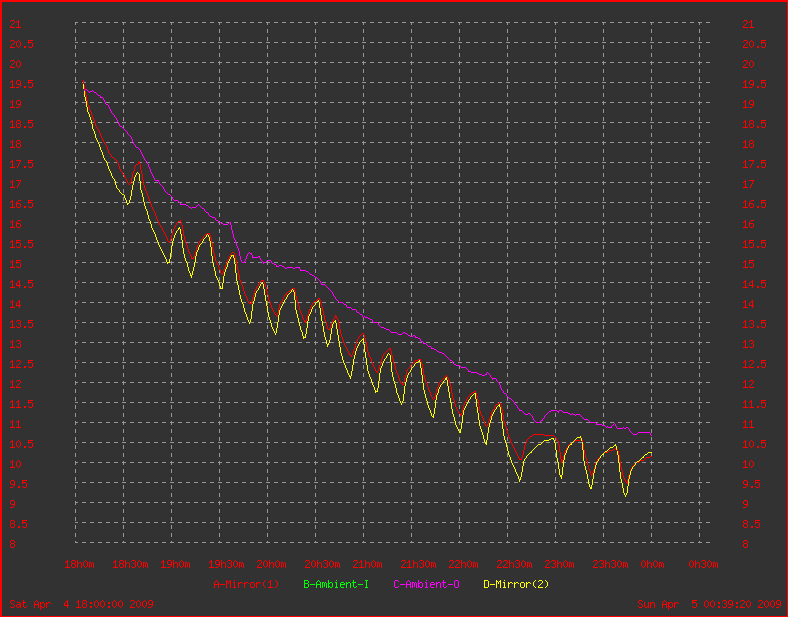
Task: Select the 22h0m time axis label
Action: [463, 564]
